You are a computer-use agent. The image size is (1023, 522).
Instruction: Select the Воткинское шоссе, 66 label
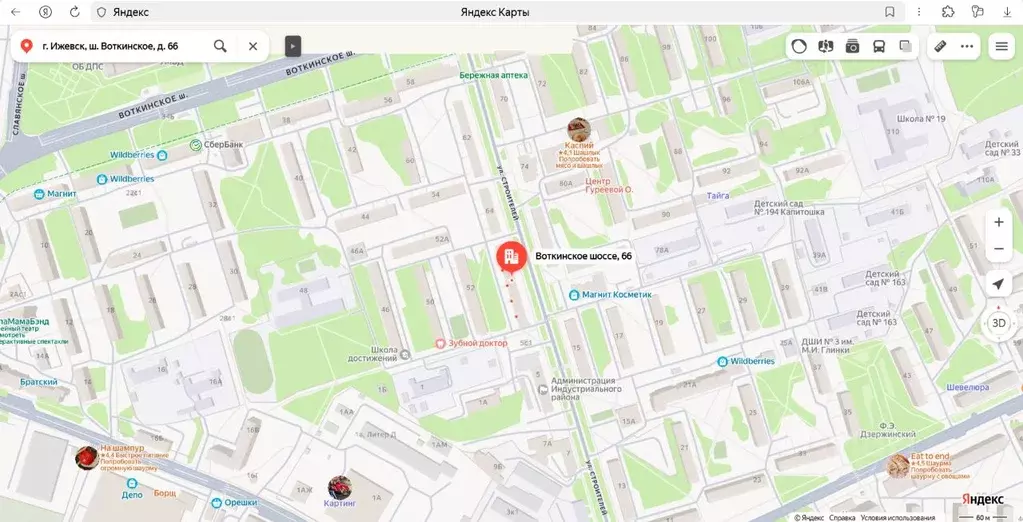583,256
